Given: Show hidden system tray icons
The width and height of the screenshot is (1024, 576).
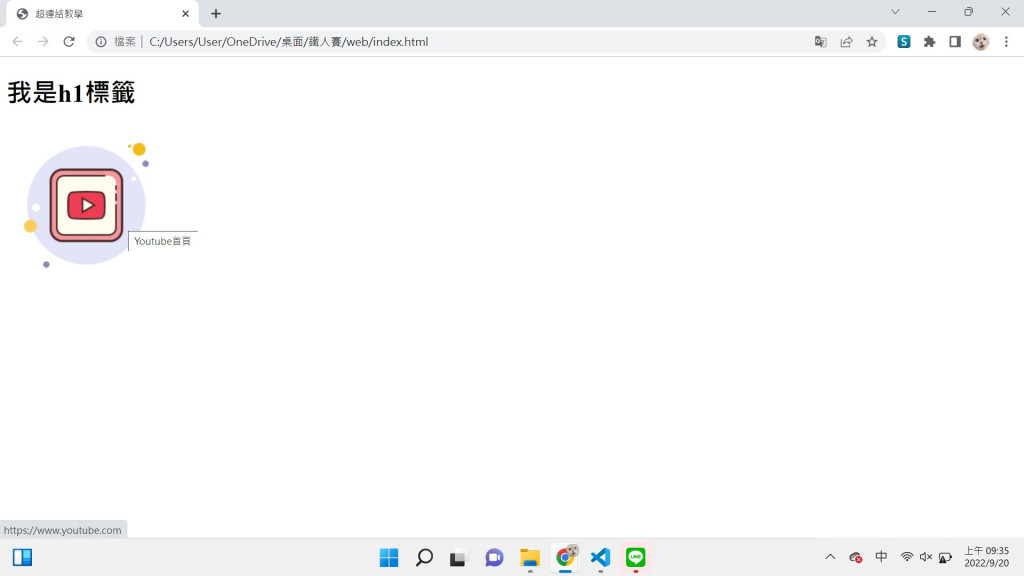Looking at the screenshot, I should click(830, 557).
